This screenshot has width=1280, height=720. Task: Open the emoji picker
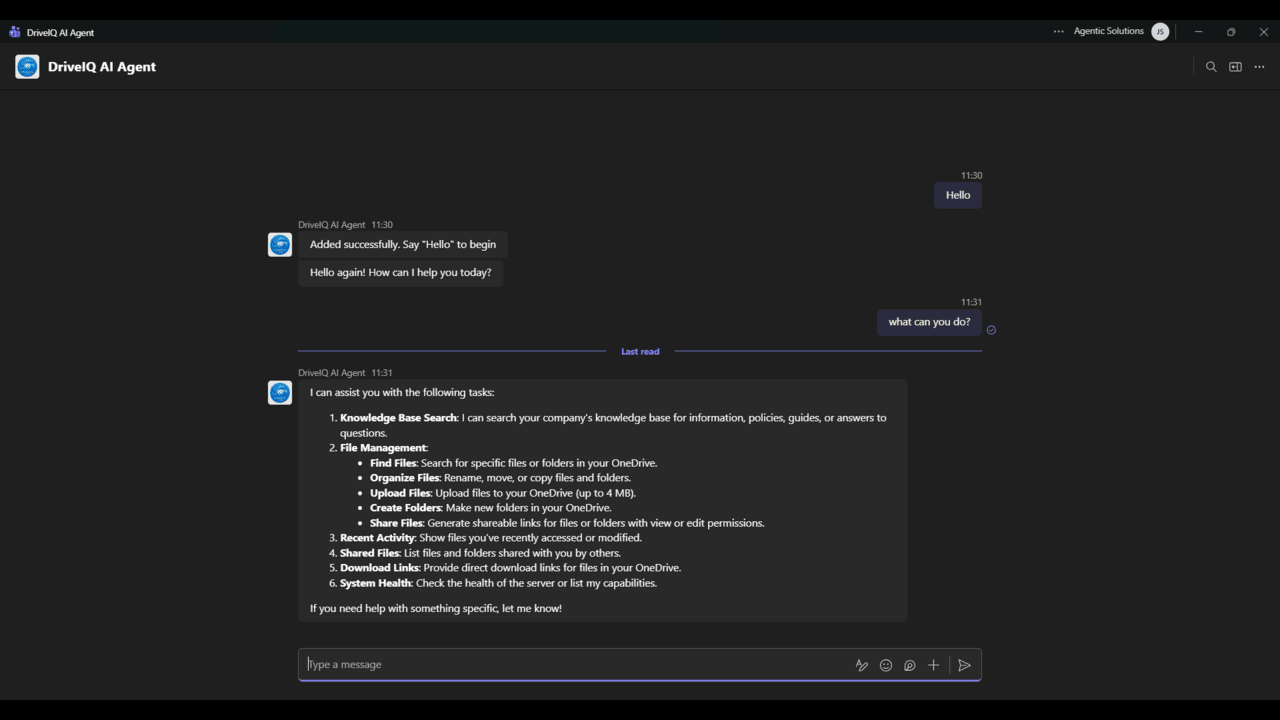[886, 665]
